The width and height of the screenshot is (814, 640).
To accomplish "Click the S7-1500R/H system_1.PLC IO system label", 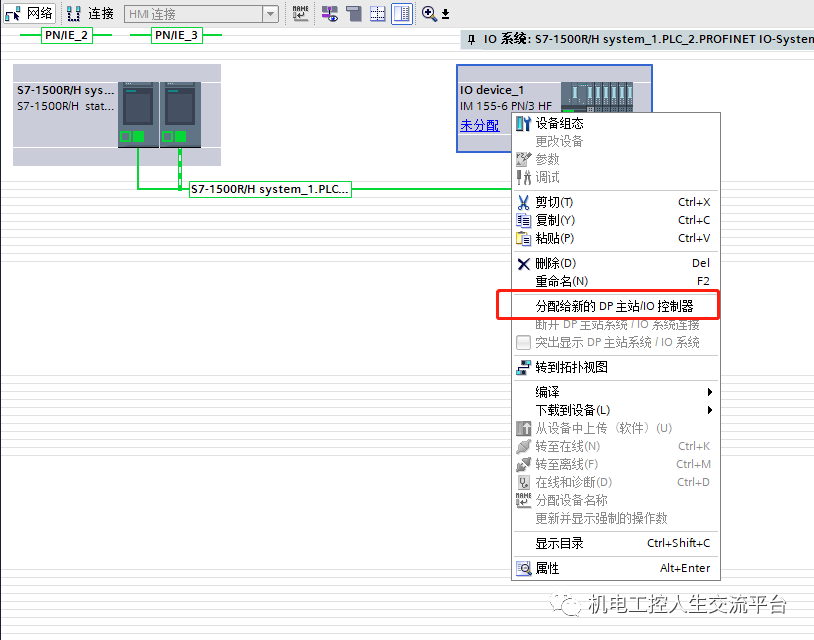I will click(270, 189).
